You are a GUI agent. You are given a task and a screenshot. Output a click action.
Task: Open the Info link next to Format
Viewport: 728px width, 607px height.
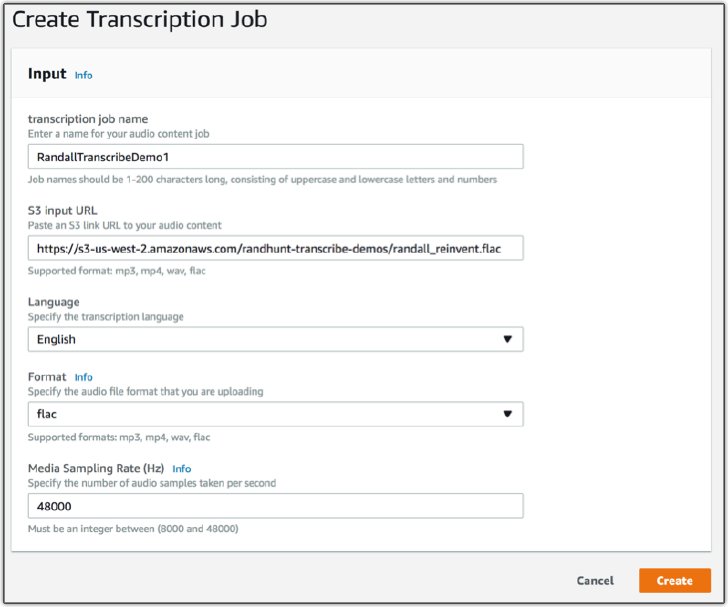coord(84,377)
